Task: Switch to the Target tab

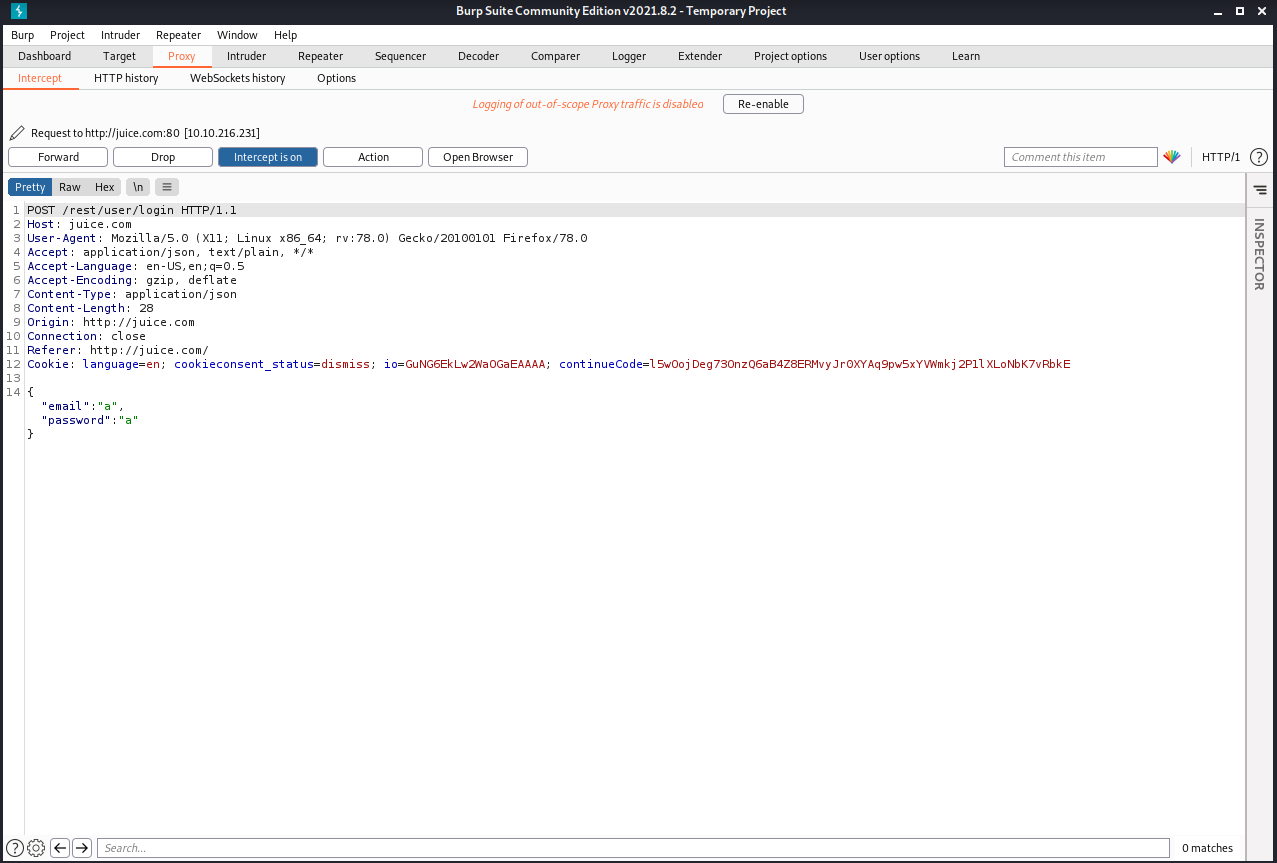Action: pos(119,56)
